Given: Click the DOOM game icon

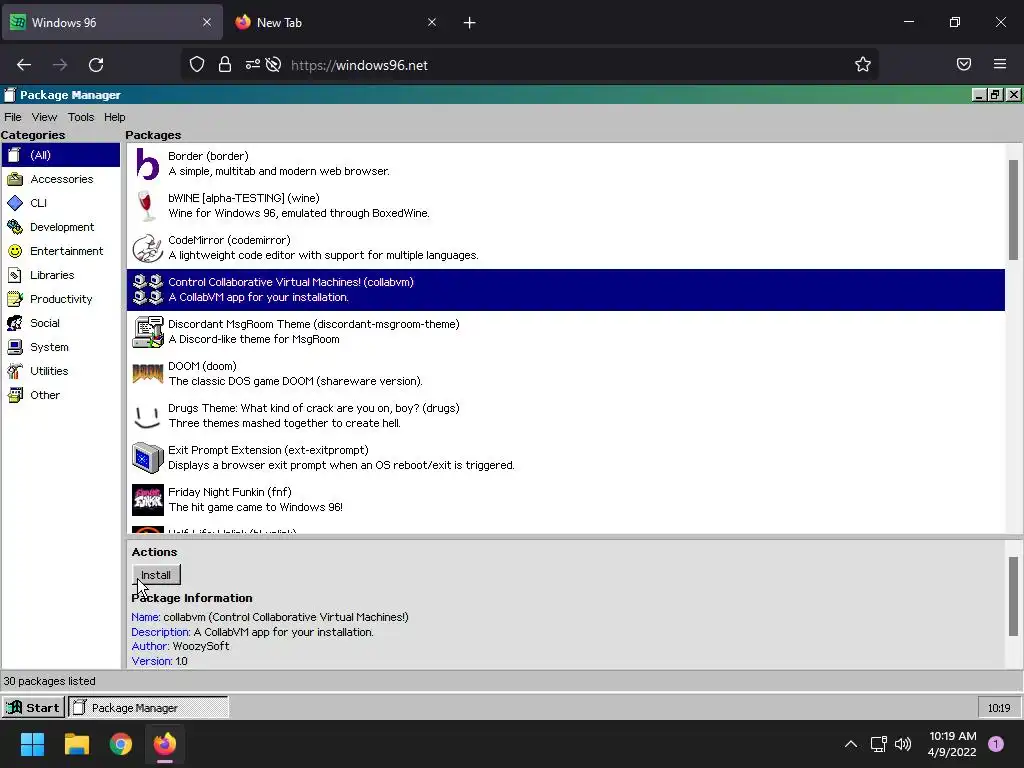Looking at the screenshot, I should [x=148, y=374].
